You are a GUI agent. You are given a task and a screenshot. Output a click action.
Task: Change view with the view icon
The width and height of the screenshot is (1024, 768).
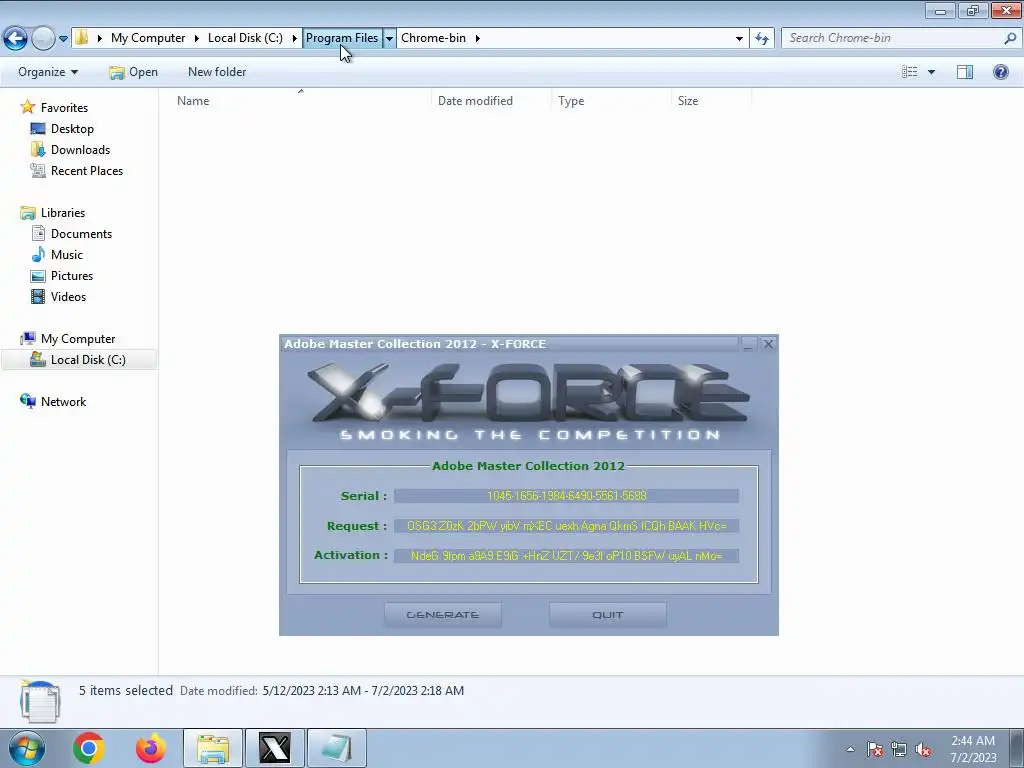click(x=910, y=72)
